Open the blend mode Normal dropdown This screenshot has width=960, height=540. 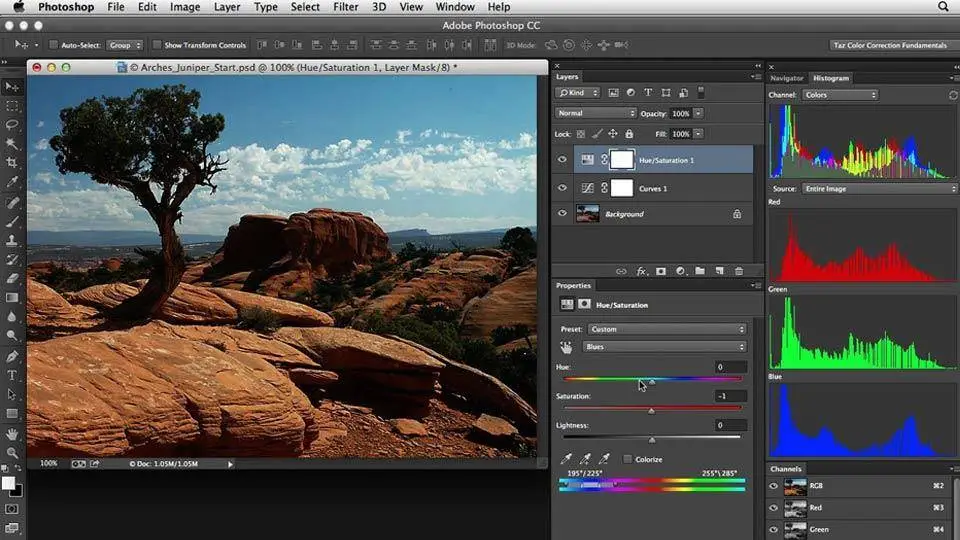596,114
